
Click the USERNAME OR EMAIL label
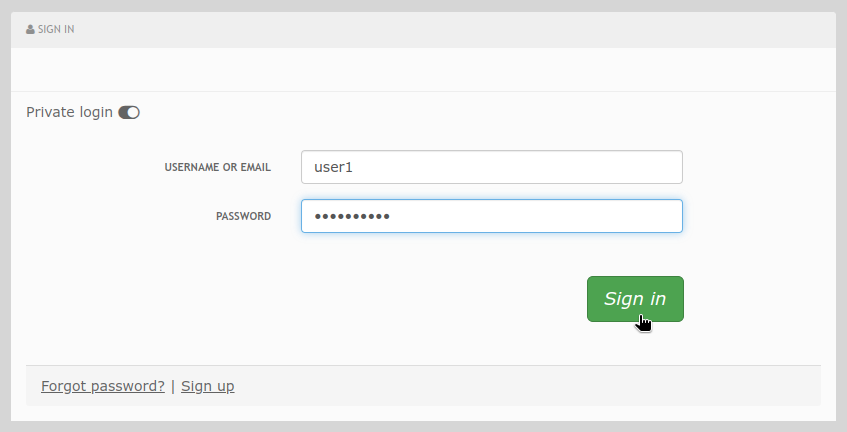[x=218, y=167]
